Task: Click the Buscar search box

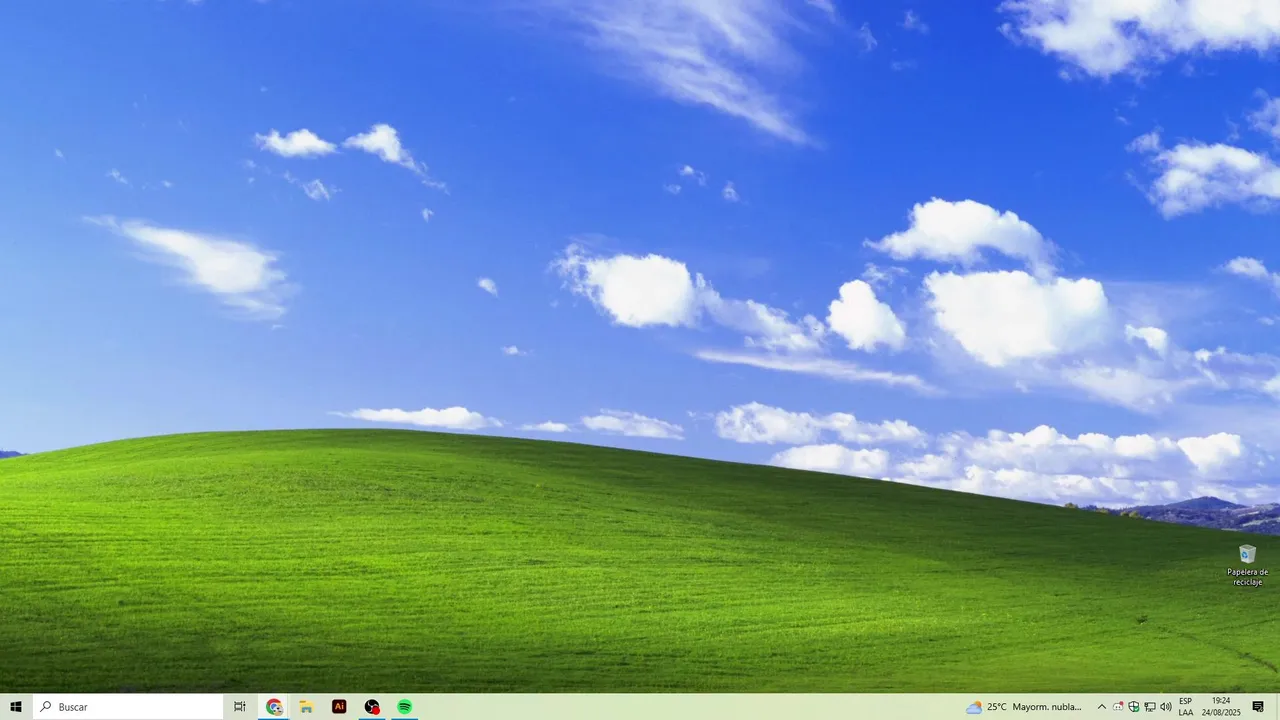Action: coord(128,707)
